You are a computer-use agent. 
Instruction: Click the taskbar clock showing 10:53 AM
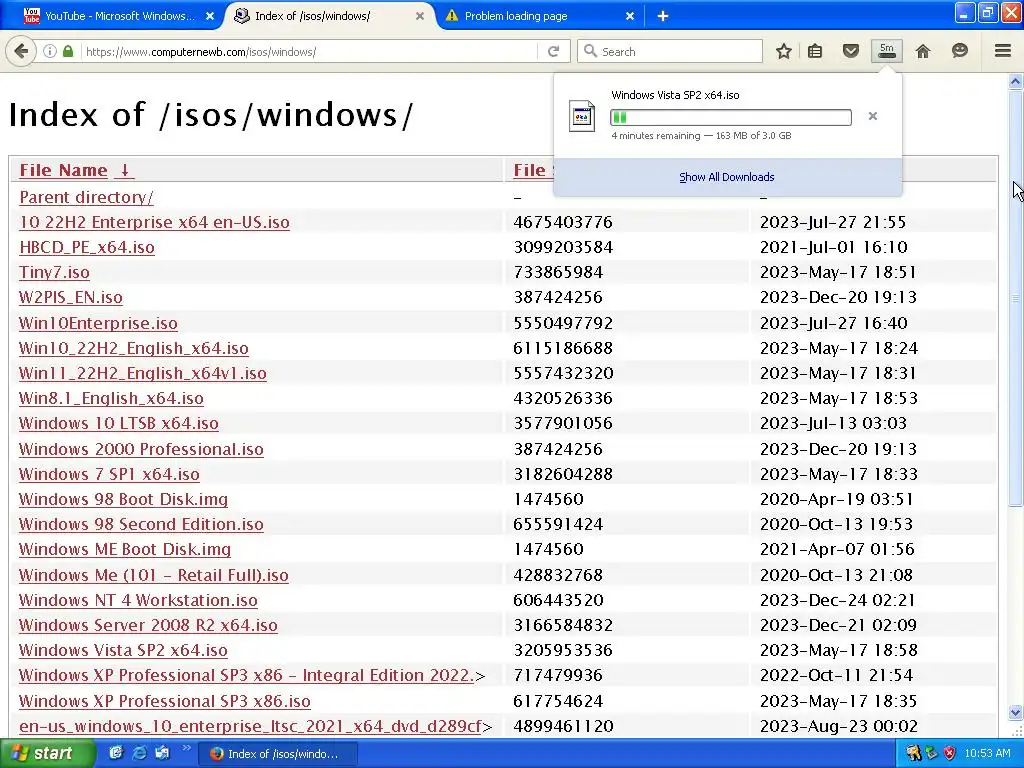pyautogui.click(x=987, y=754)
